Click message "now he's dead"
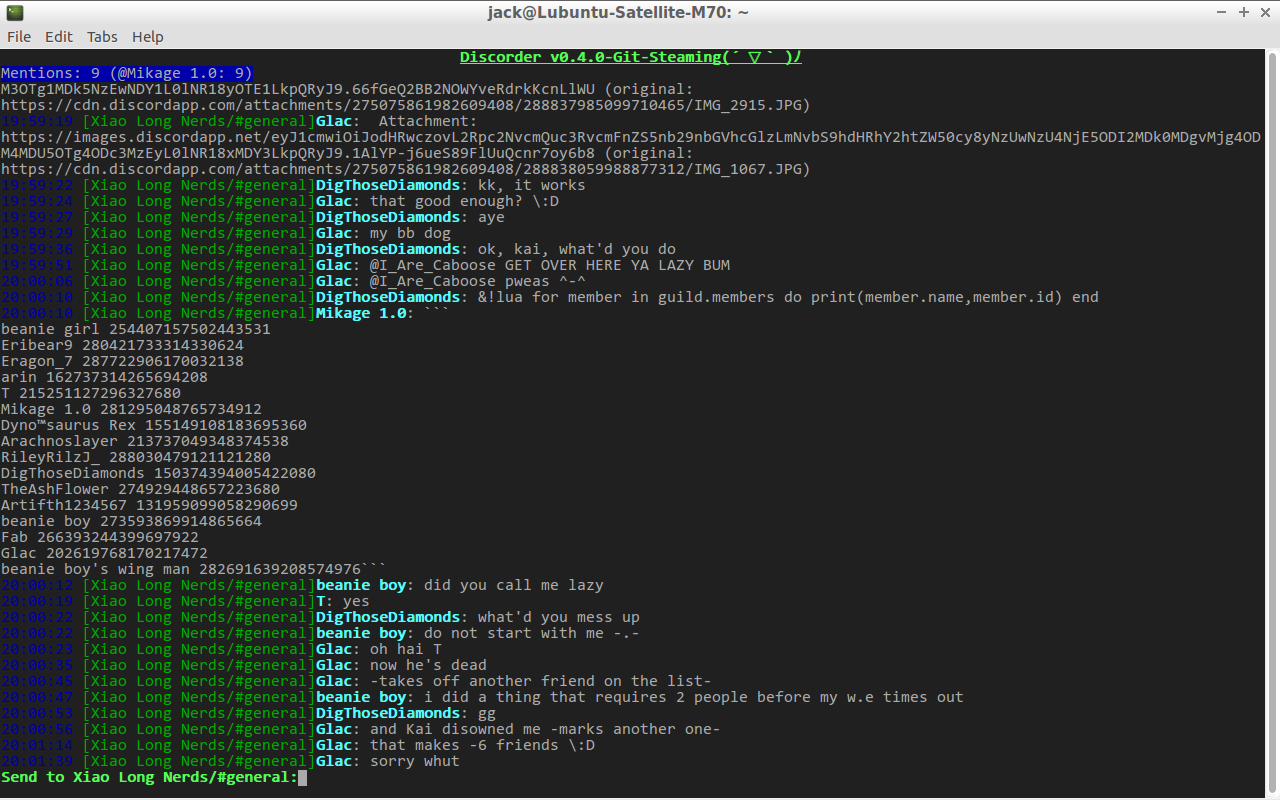The height and width of the screenshot is (800, 1280). click(428, 665)
